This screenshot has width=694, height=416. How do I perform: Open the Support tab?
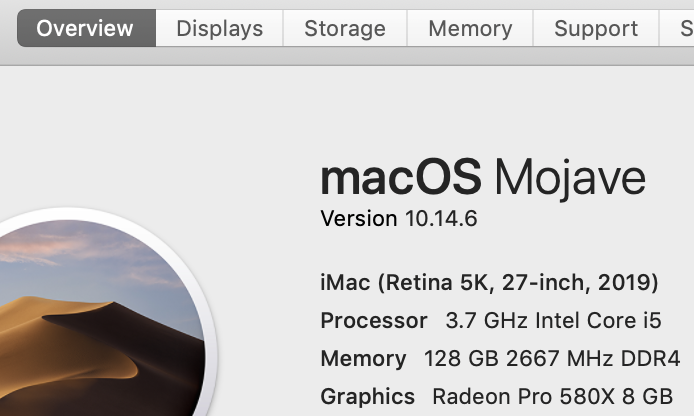point(596,28)
